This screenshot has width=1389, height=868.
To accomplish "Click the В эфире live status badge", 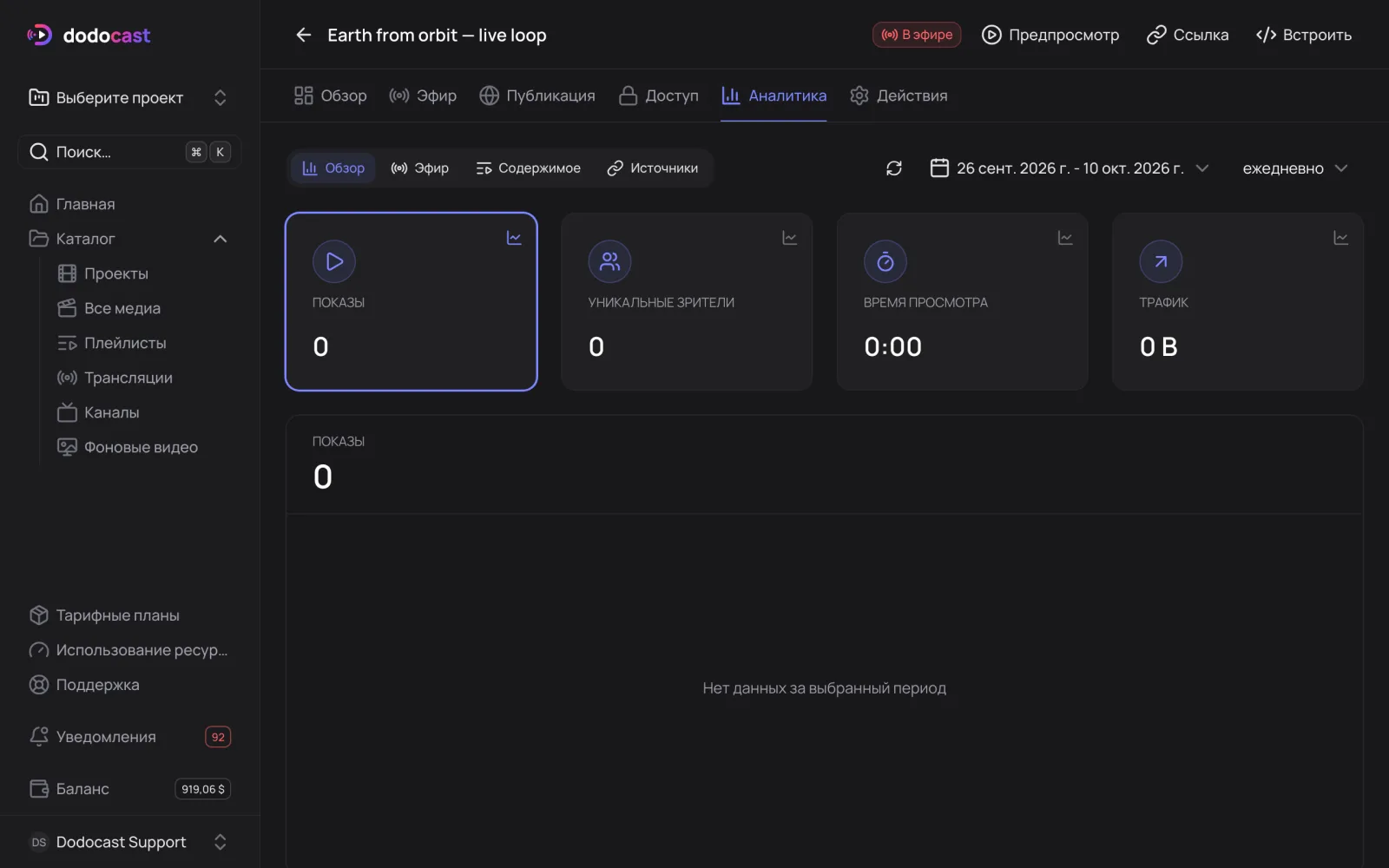I will 917,35.
